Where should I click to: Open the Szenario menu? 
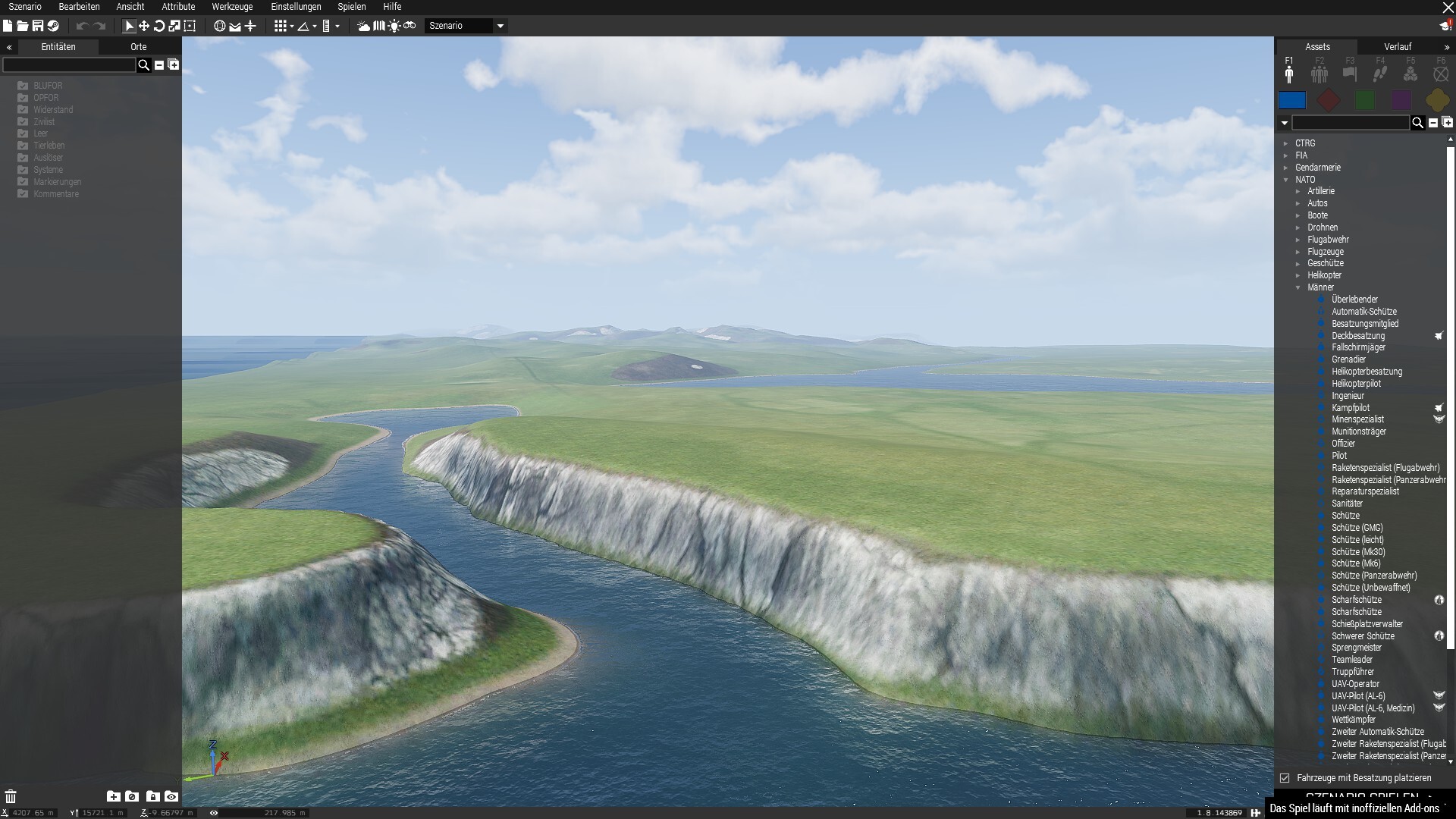(x=25, y=7)
